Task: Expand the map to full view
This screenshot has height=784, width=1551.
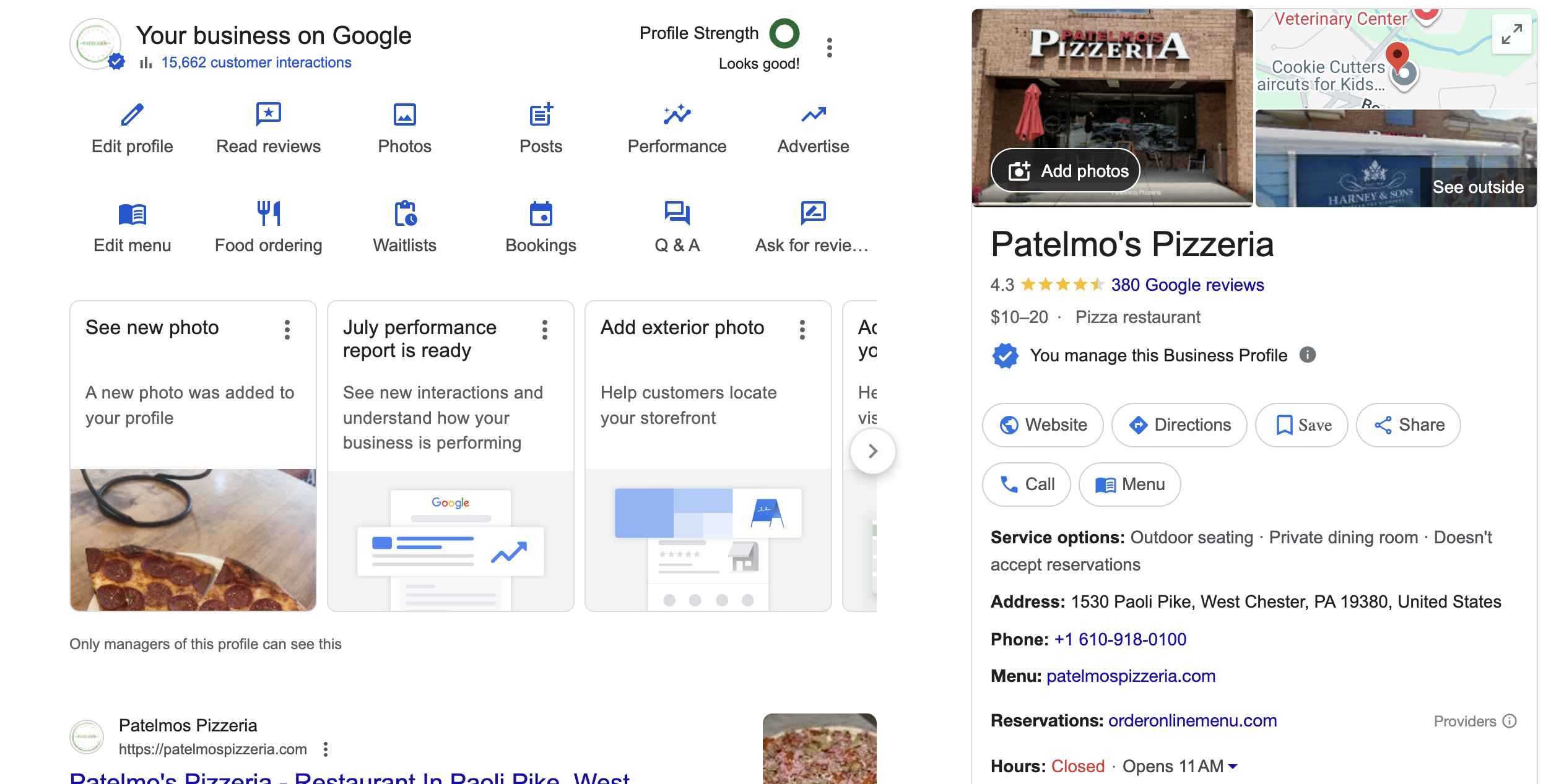Action: 1511,34
